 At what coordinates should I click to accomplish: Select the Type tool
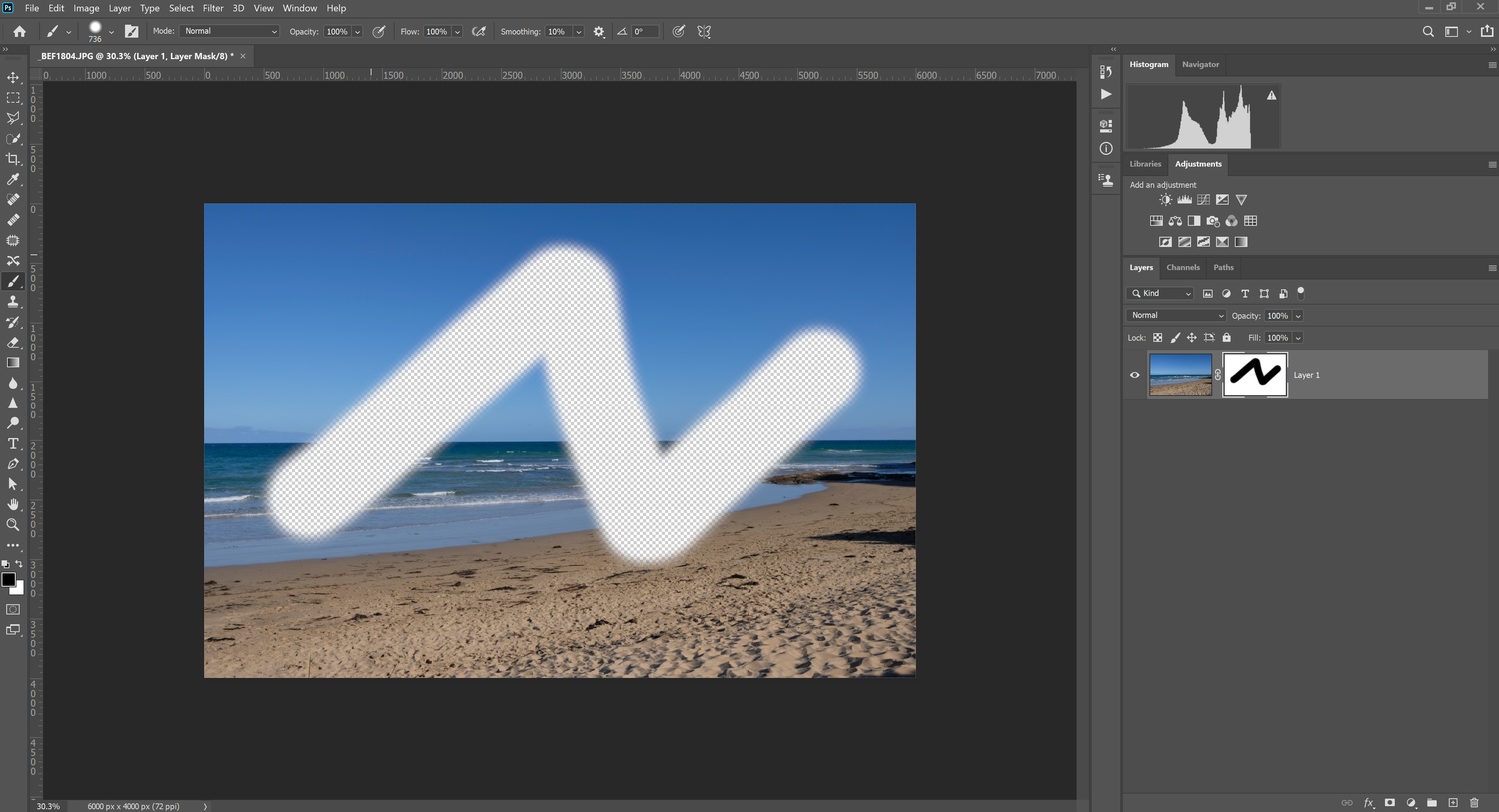(13, 443)
